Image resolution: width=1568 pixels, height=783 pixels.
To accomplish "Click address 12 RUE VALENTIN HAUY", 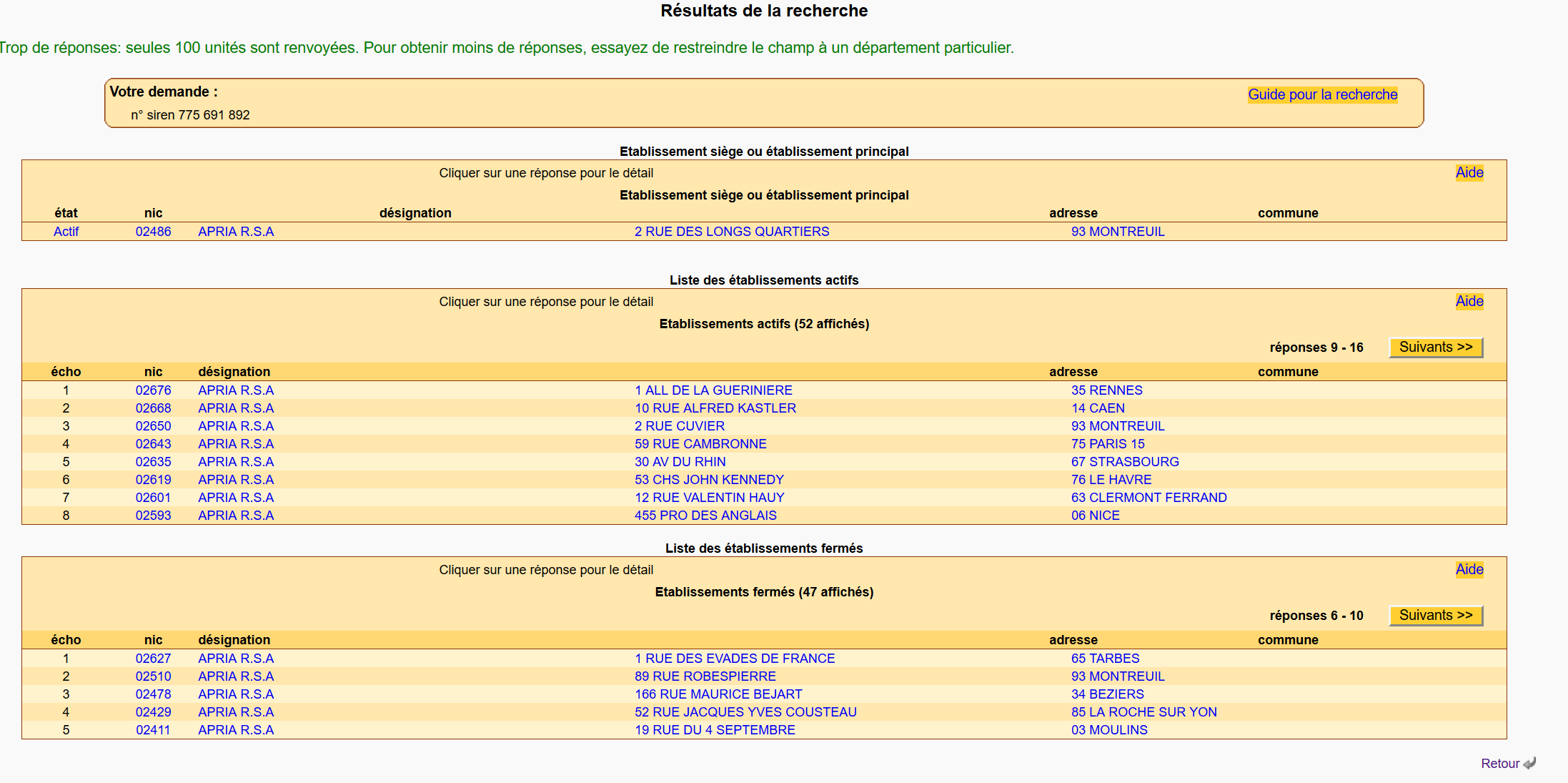I will tap(709, 497).
